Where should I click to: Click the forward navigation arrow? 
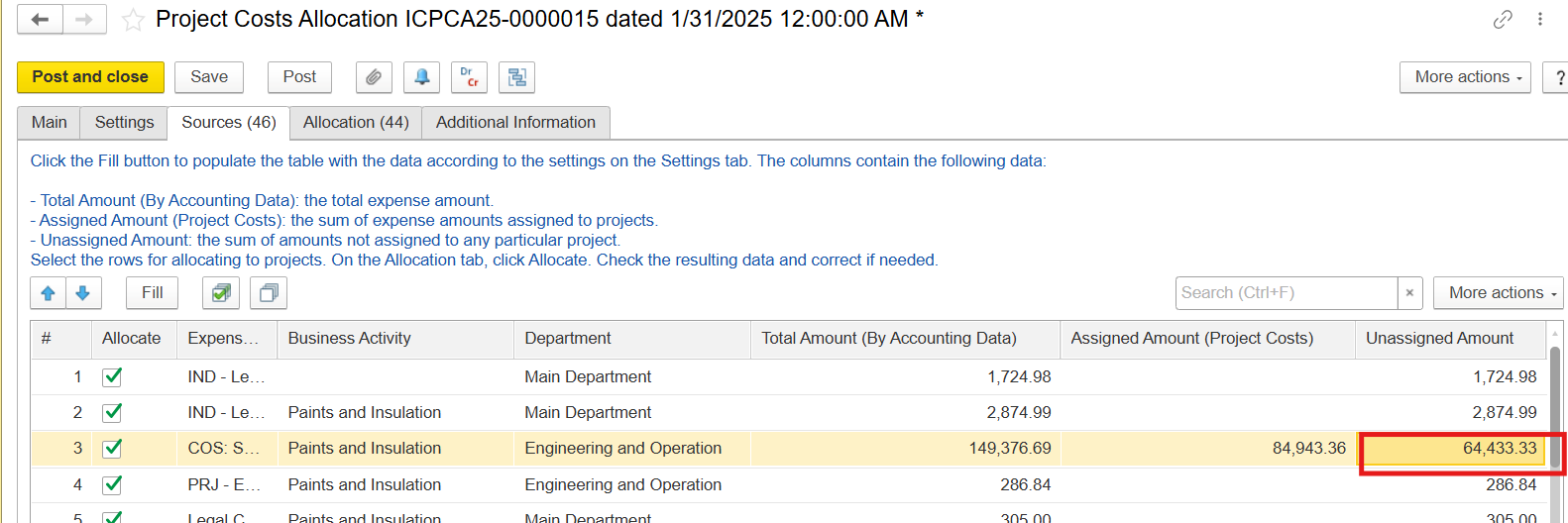84,20
